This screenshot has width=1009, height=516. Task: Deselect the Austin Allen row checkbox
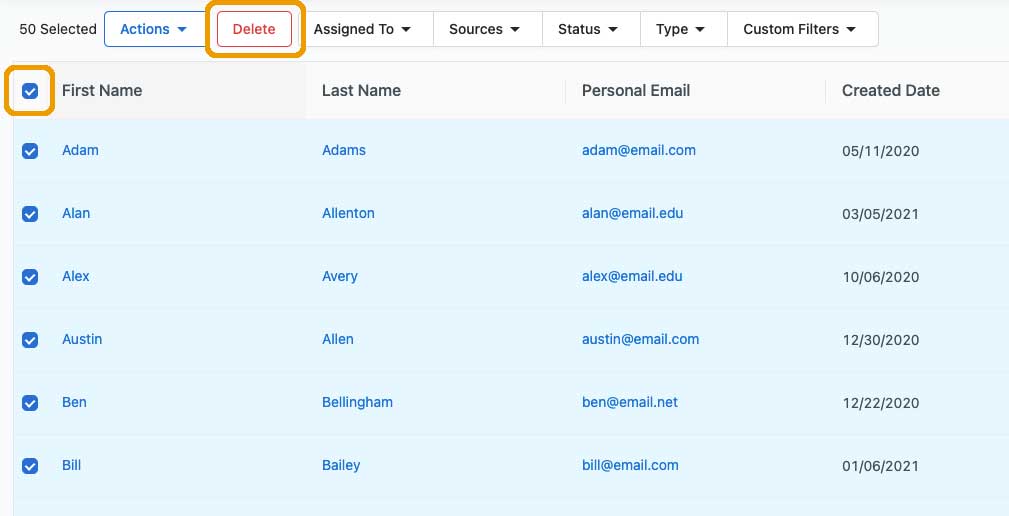tap(30, 340)
